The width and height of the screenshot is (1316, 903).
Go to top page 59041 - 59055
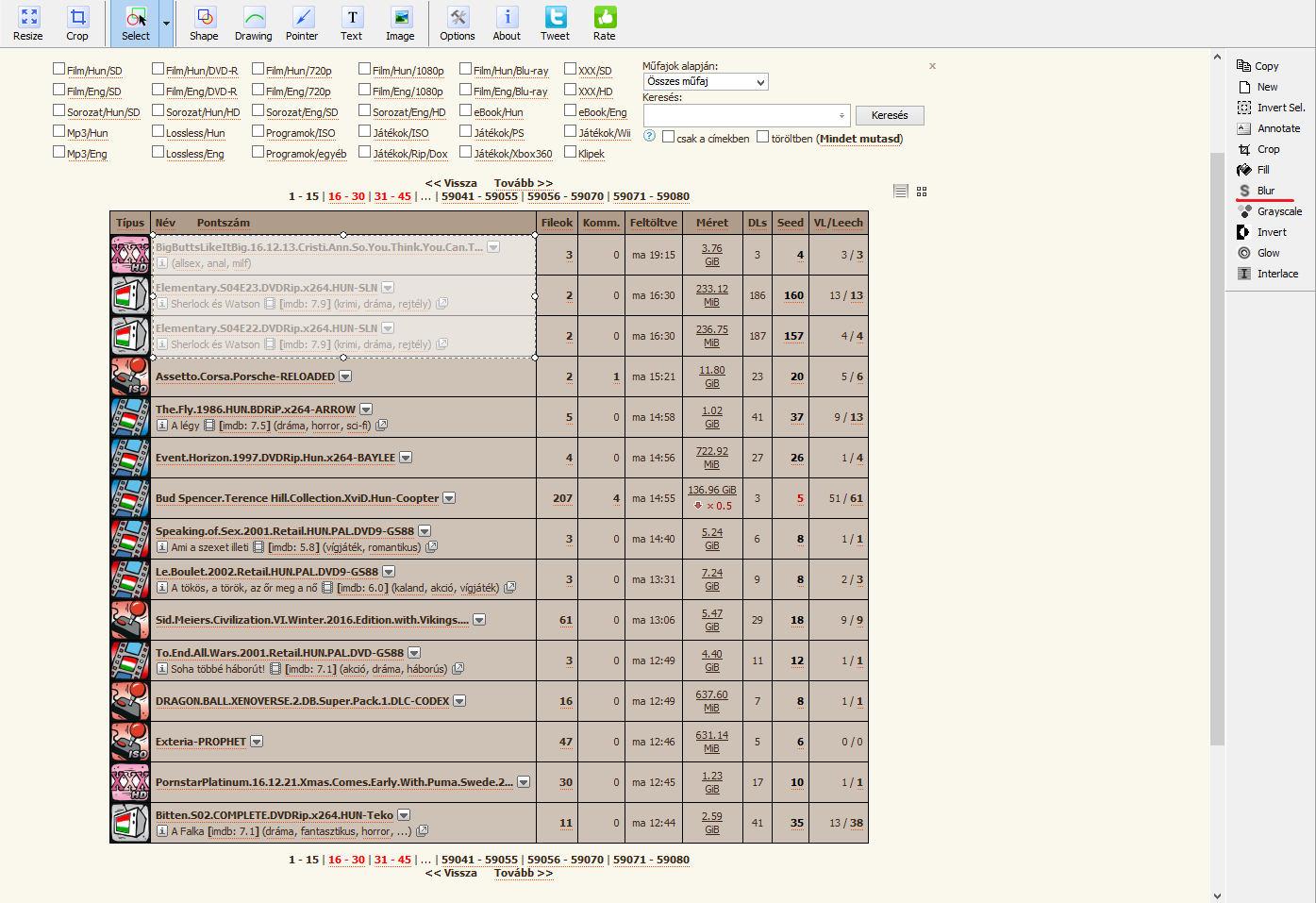point(479,196)
